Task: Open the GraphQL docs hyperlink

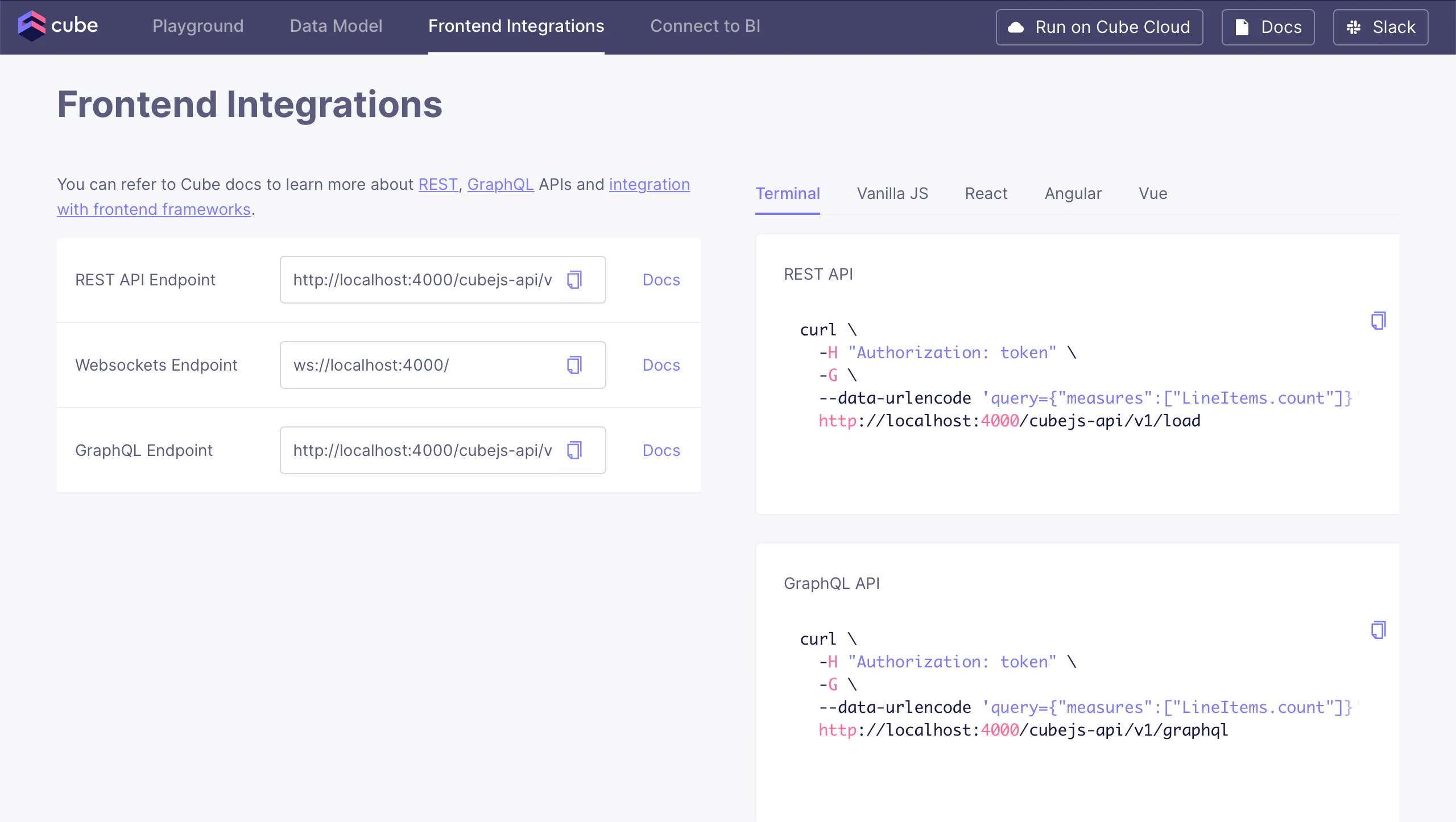Action: tap(500, 185)
